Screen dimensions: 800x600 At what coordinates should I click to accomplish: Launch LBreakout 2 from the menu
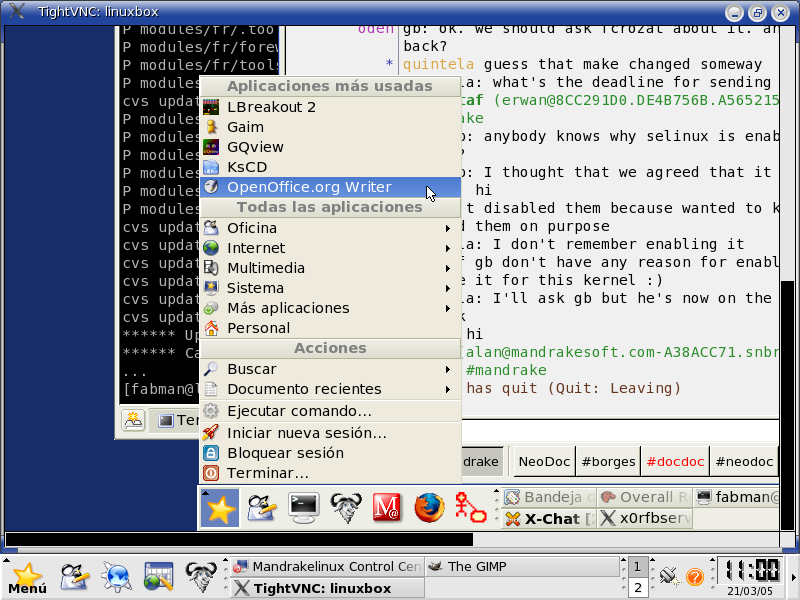point(330,107)
